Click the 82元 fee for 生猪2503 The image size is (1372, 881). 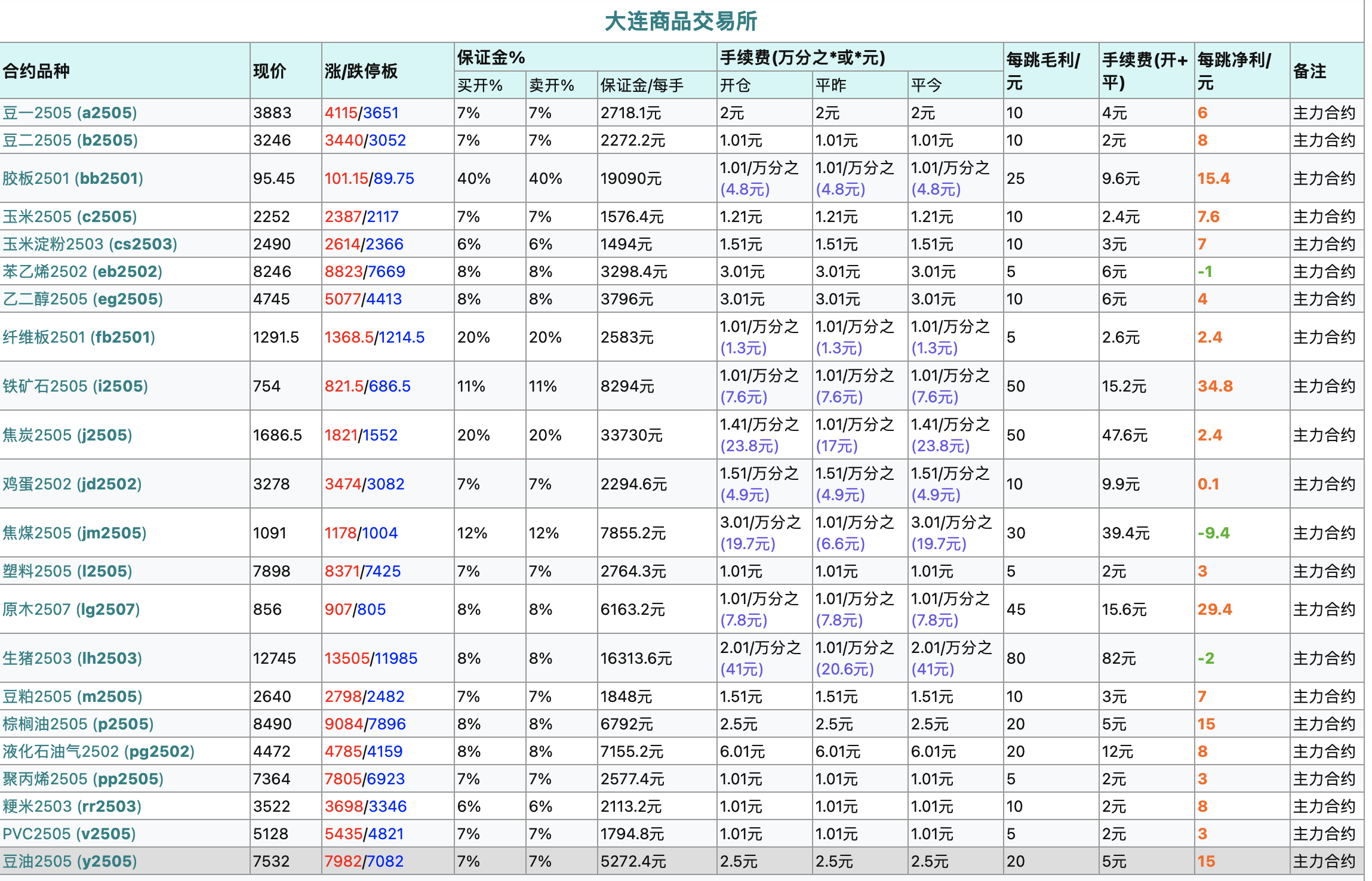tap(1119, 658)
